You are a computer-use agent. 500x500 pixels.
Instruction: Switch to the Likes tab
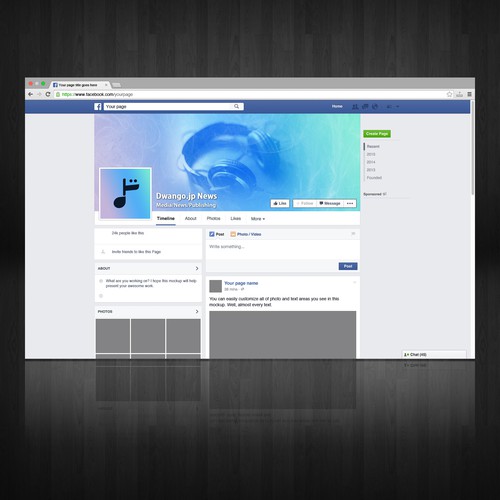[x=235, y=219]
